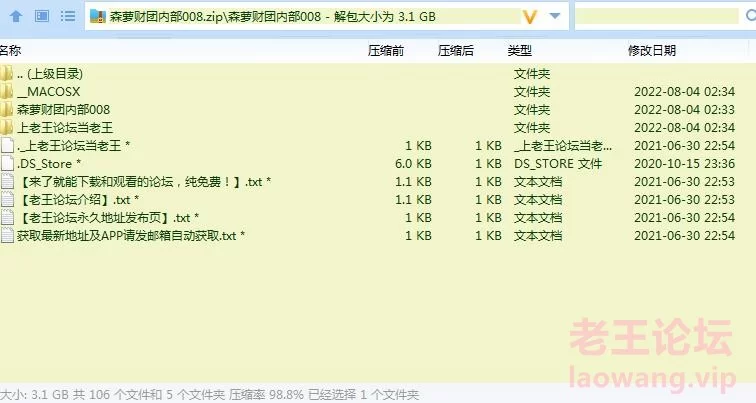The width and height of the screenshot is (756, 403).
Task: Click folder icon of __MACOSX row
Action: (7, 92)
